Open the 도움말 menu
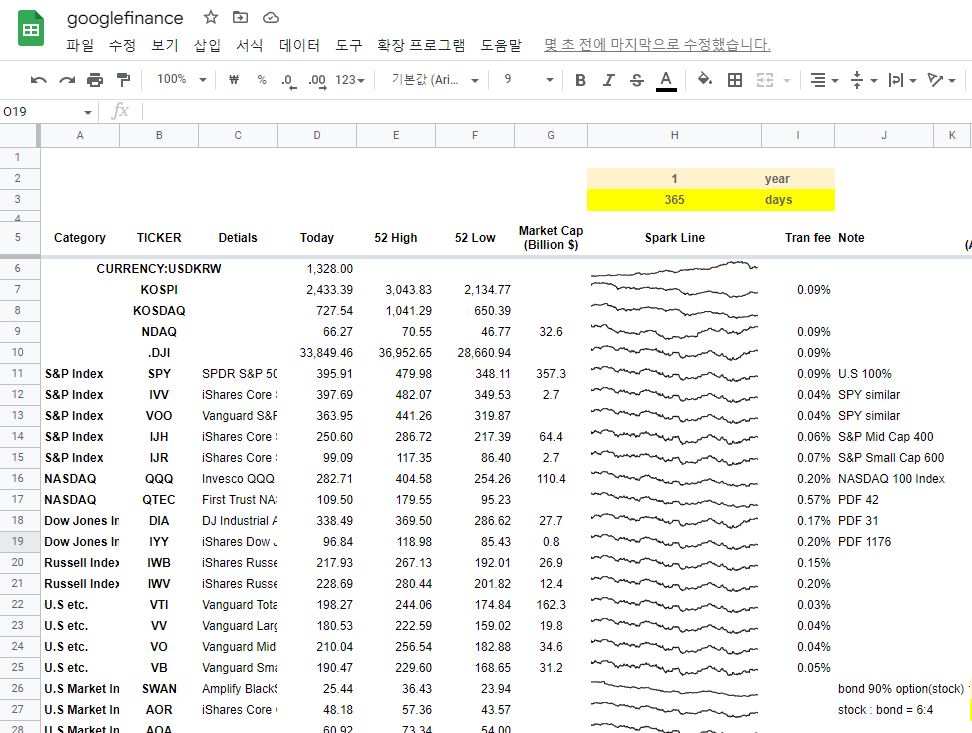The image size is (972, 733). click(501, 45)
